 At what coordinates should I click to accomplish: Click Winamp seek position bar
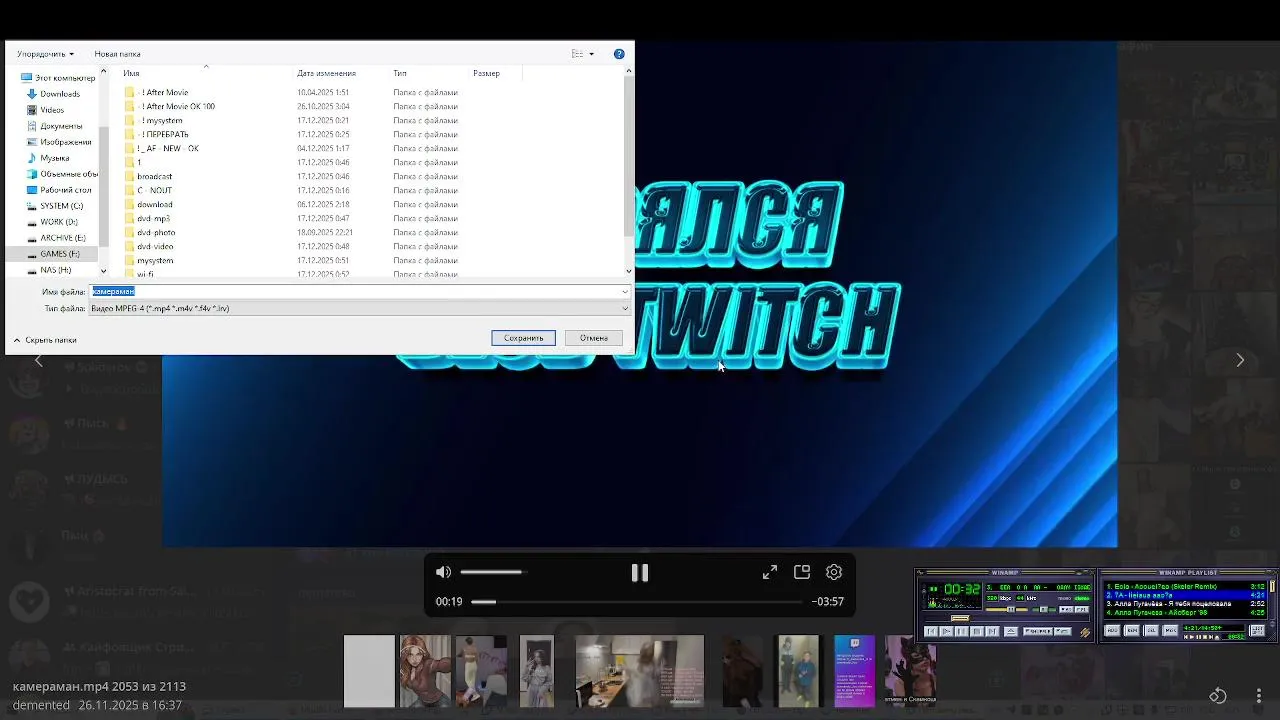(x=1007, y=619)
